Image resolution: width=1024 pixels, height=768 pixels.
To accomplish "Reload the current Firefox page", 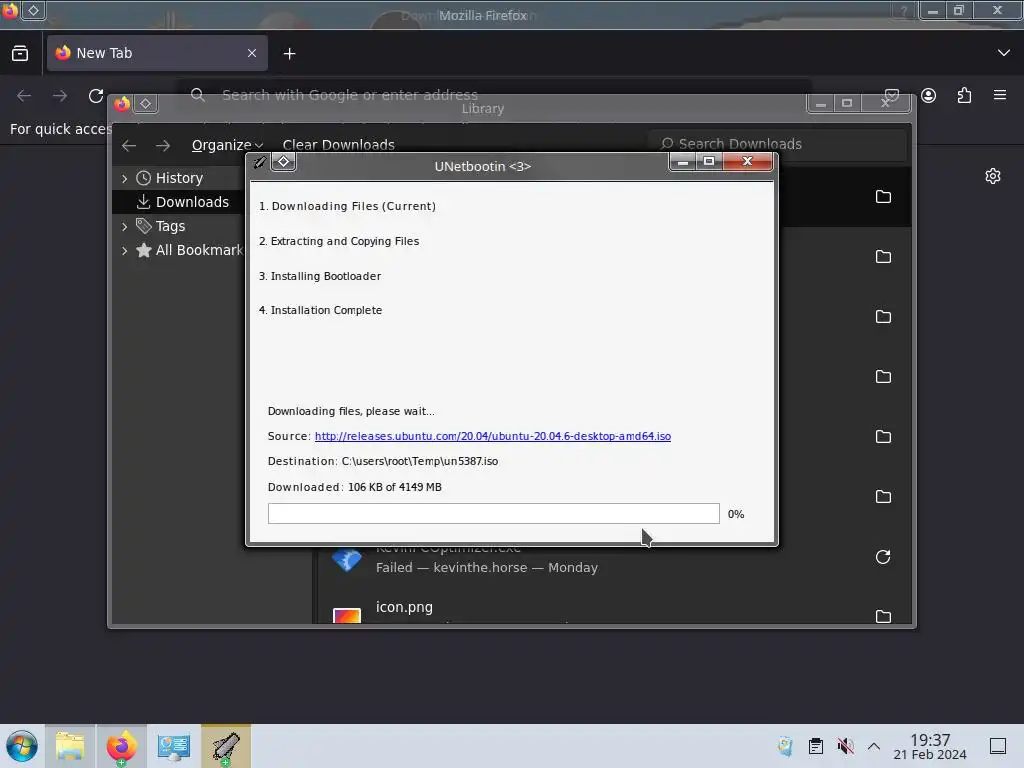I will (x=96, y=96).
